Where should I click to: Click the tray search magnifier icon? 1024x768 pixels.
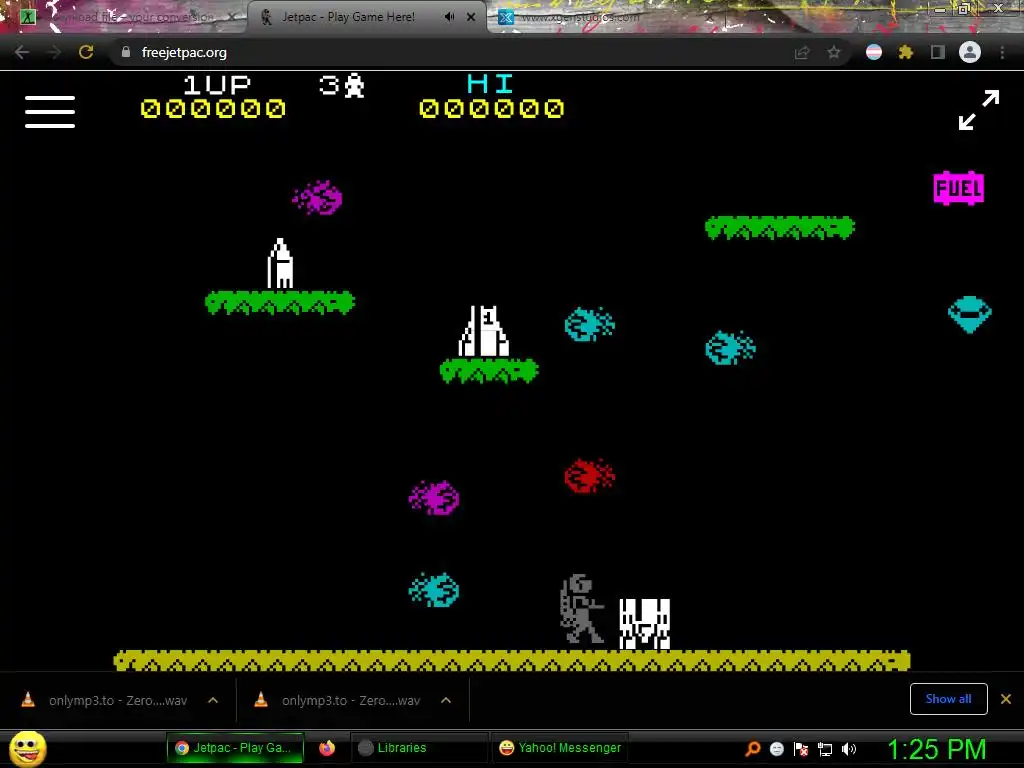click(752, 749)
